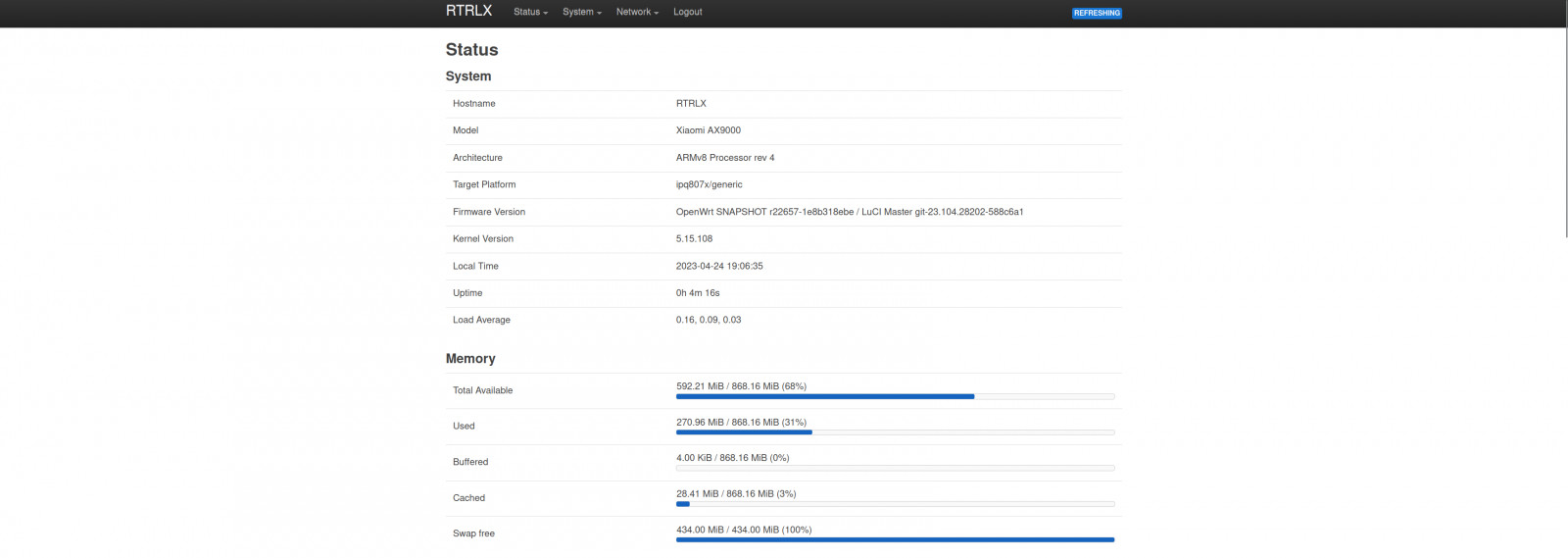Click the RTRLX brand logo link
1568x558 pixels.
[x=468, y=11]
